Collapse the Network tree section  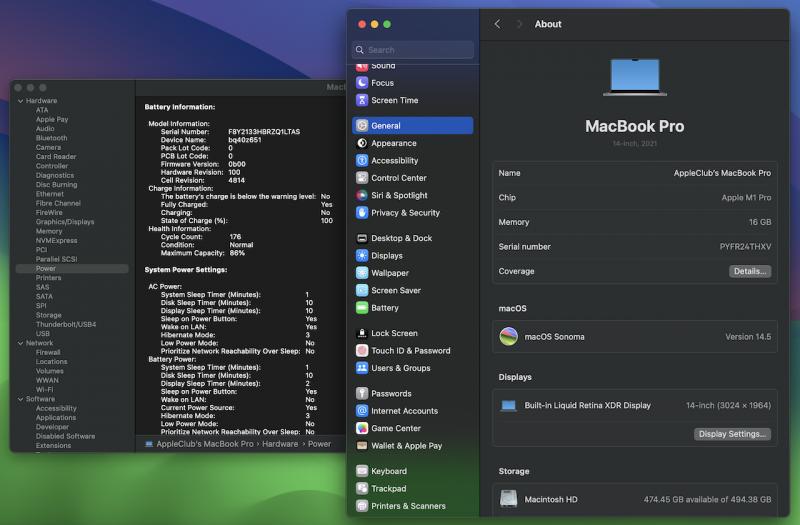point(20,343)
